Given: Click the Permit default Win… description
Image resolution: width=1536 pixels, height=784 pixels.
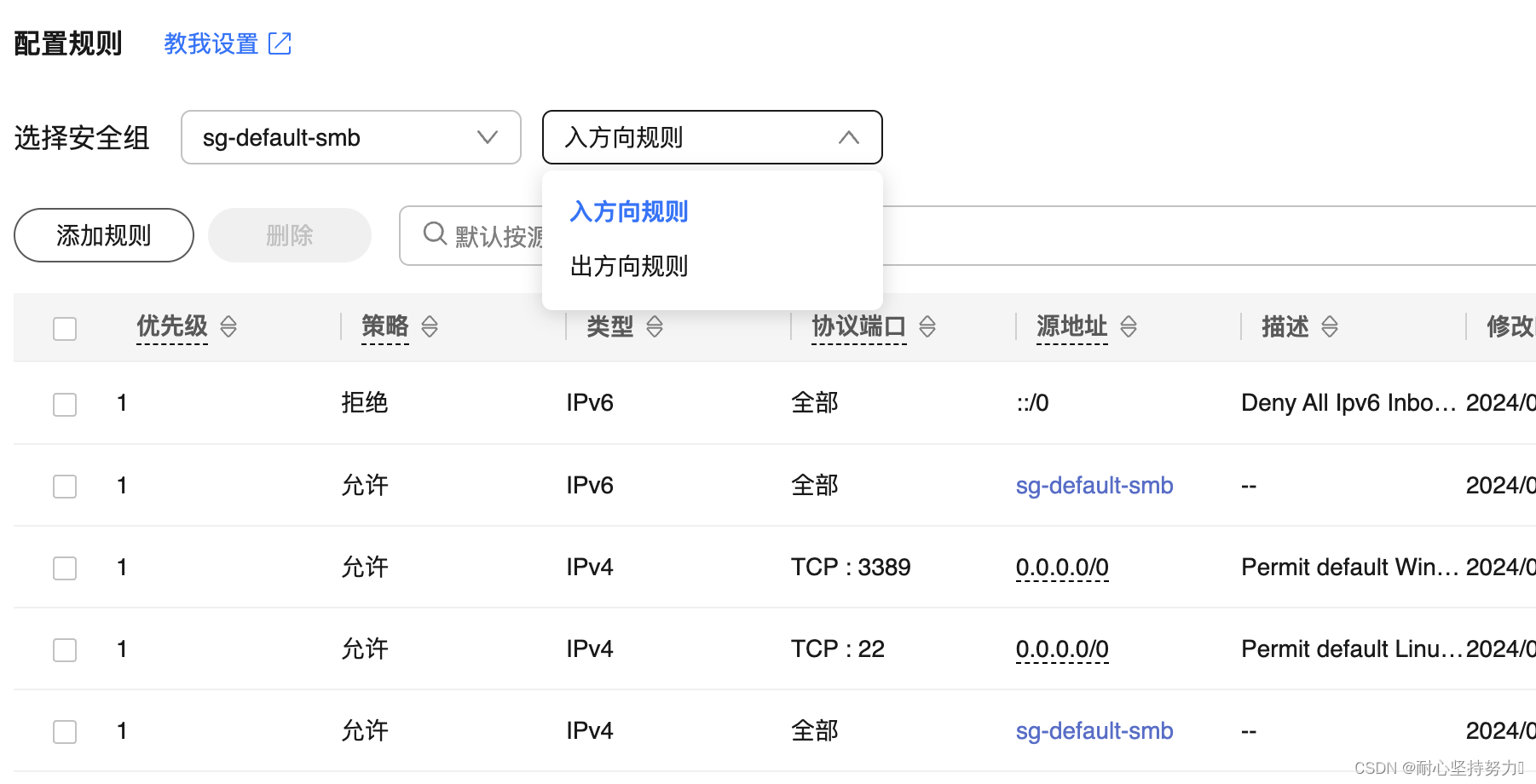Looking at the screenshot, I should [1350, 567].
